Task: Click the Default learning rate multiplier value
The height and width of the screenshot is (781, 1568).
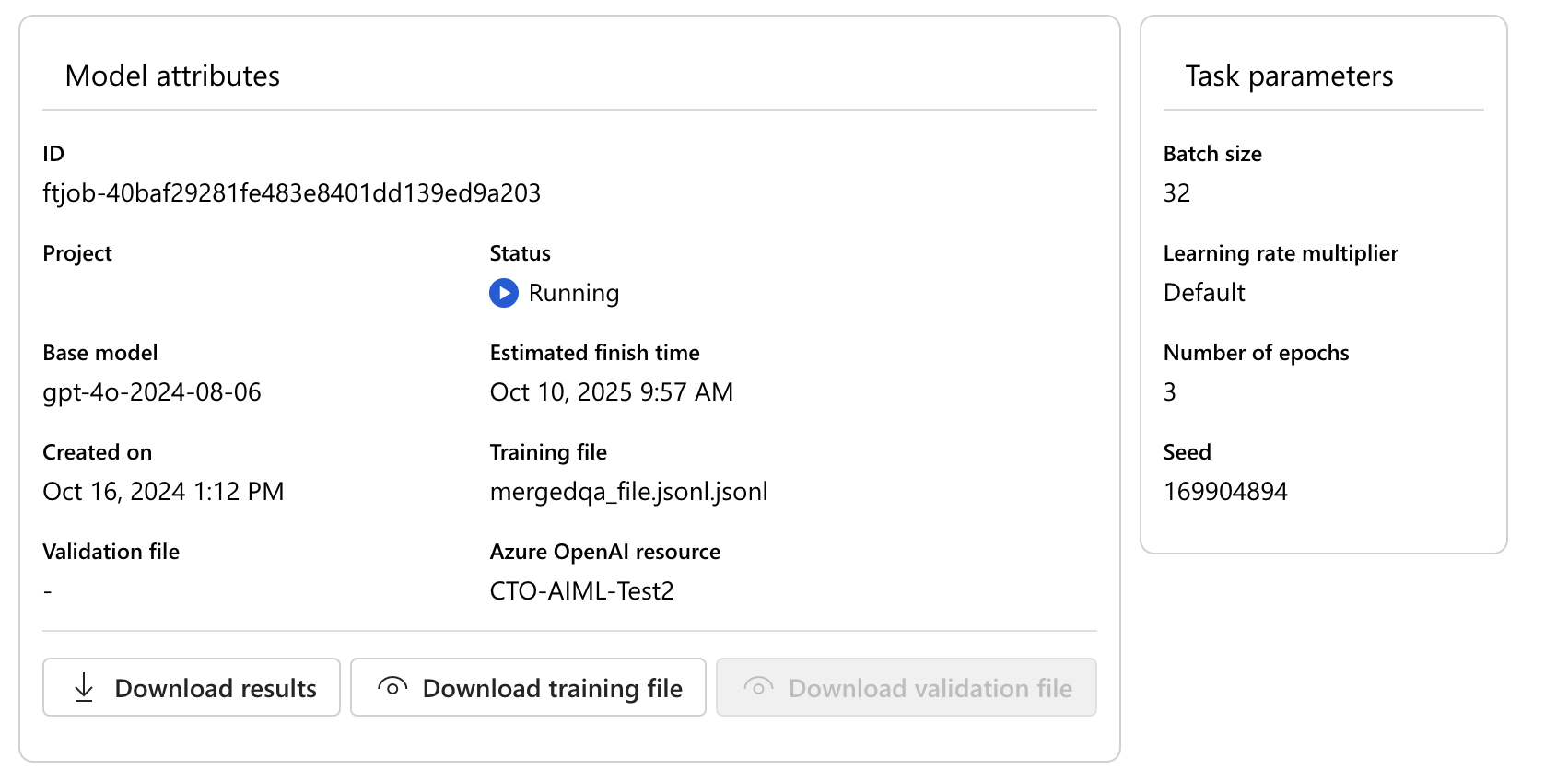Action: click(1204, 293)
